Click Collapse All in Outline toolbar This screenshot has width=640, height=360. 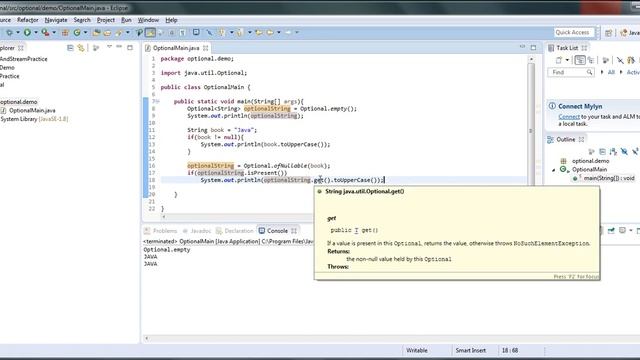pyautogui.click(x=602, y=151)
